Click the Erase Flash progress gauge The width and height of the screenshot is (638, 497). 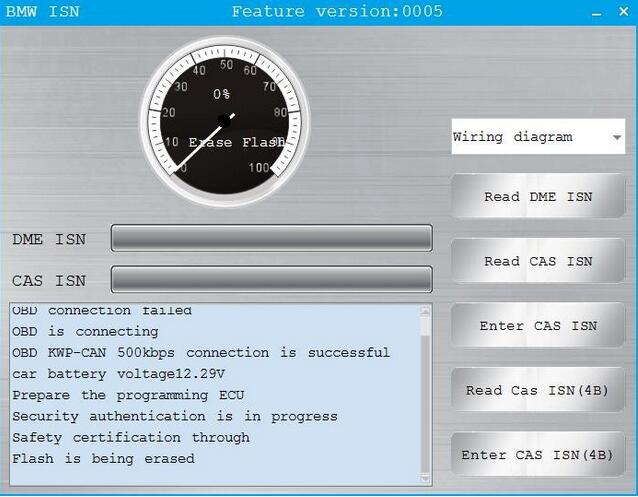pyautogui.click(x=224, y=121)
